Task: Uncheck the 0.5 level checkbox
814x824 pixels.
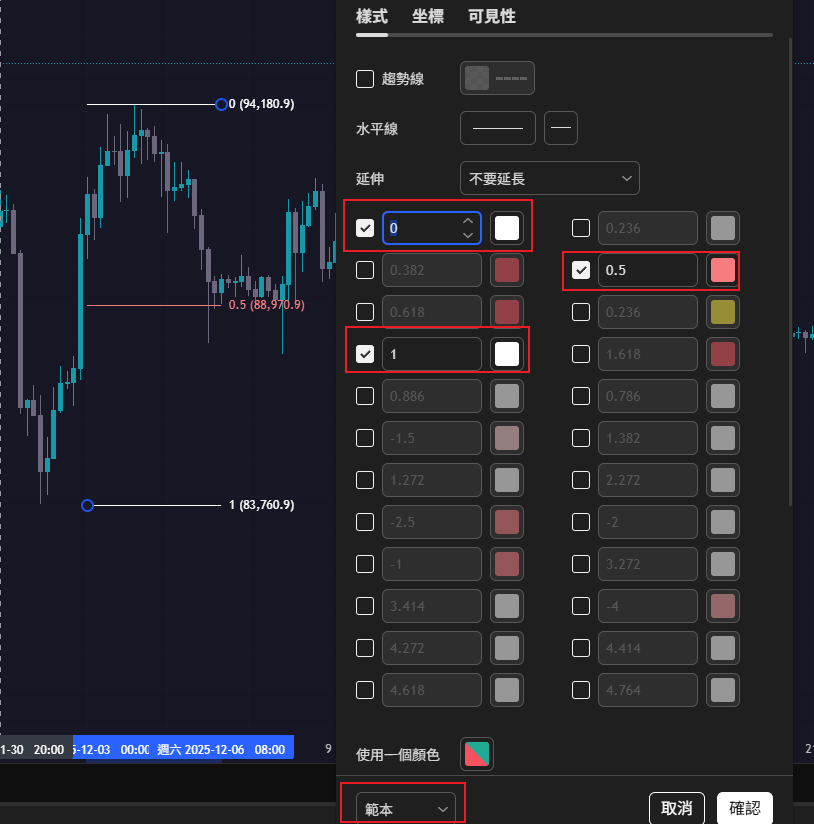Action: (x=581, y=270)
